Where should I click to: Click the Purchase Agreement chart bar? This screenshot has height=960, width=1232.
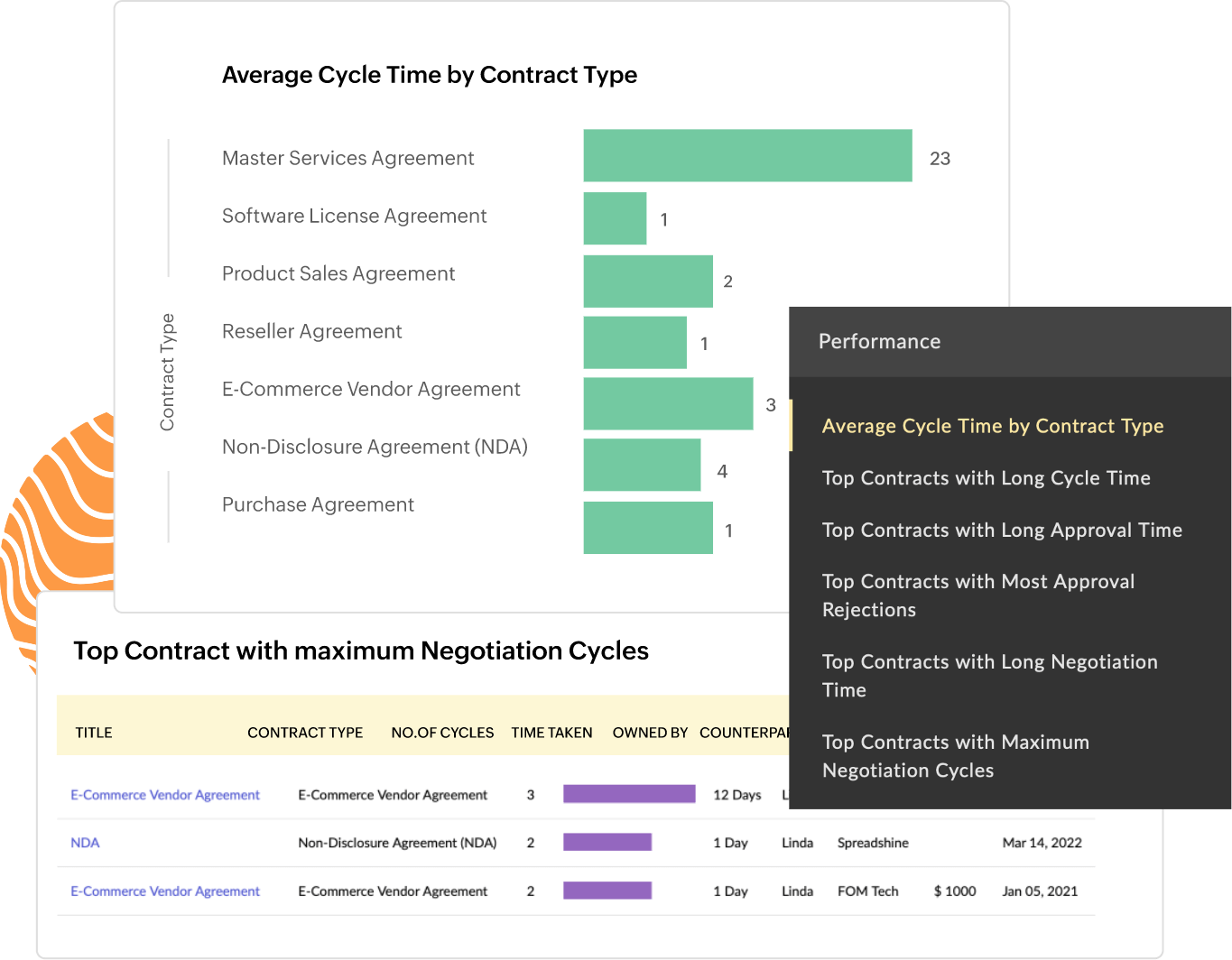pos(648,528)
